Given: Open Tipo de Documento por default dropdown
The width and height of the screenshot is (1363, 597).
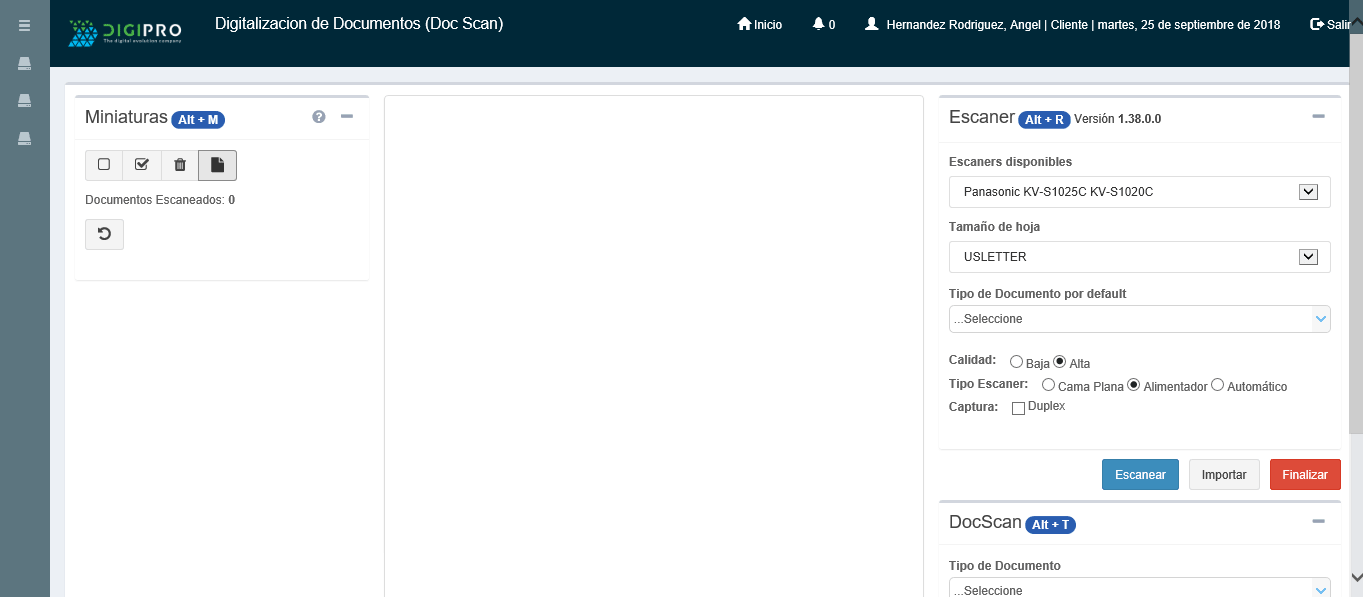Looking at the screenshot, I should pyautogui.click(x=1139, y=319).
